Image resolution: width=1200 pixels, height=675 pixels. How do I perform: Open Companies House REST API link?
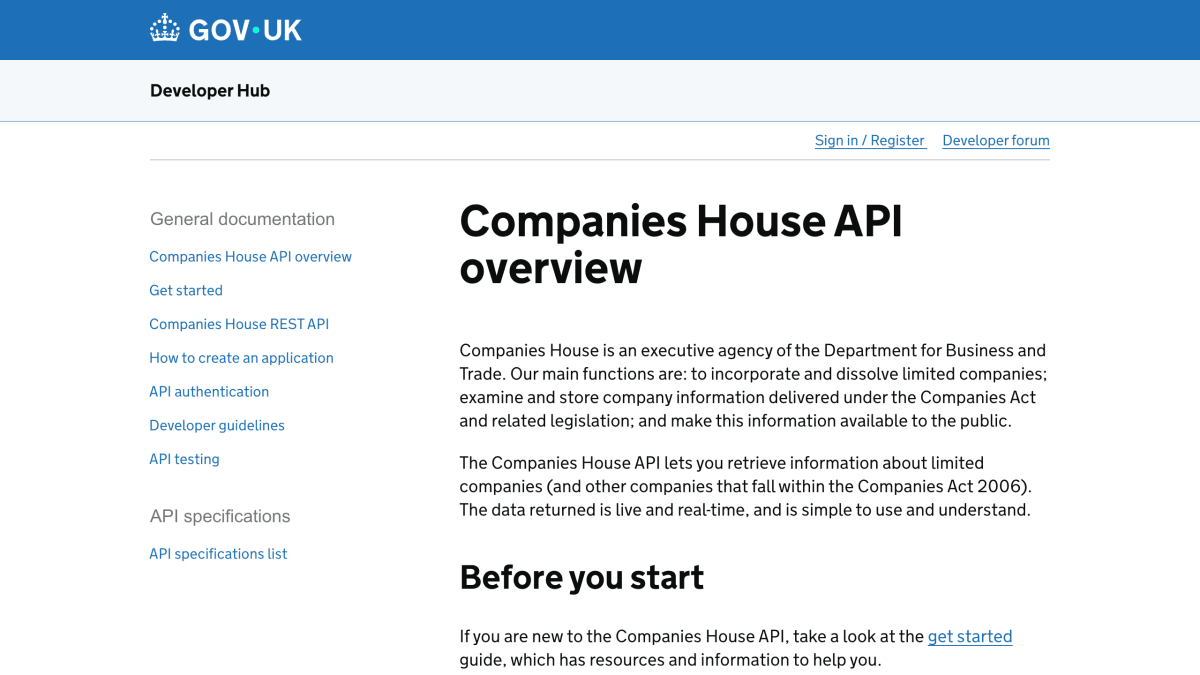pos(239,324)
